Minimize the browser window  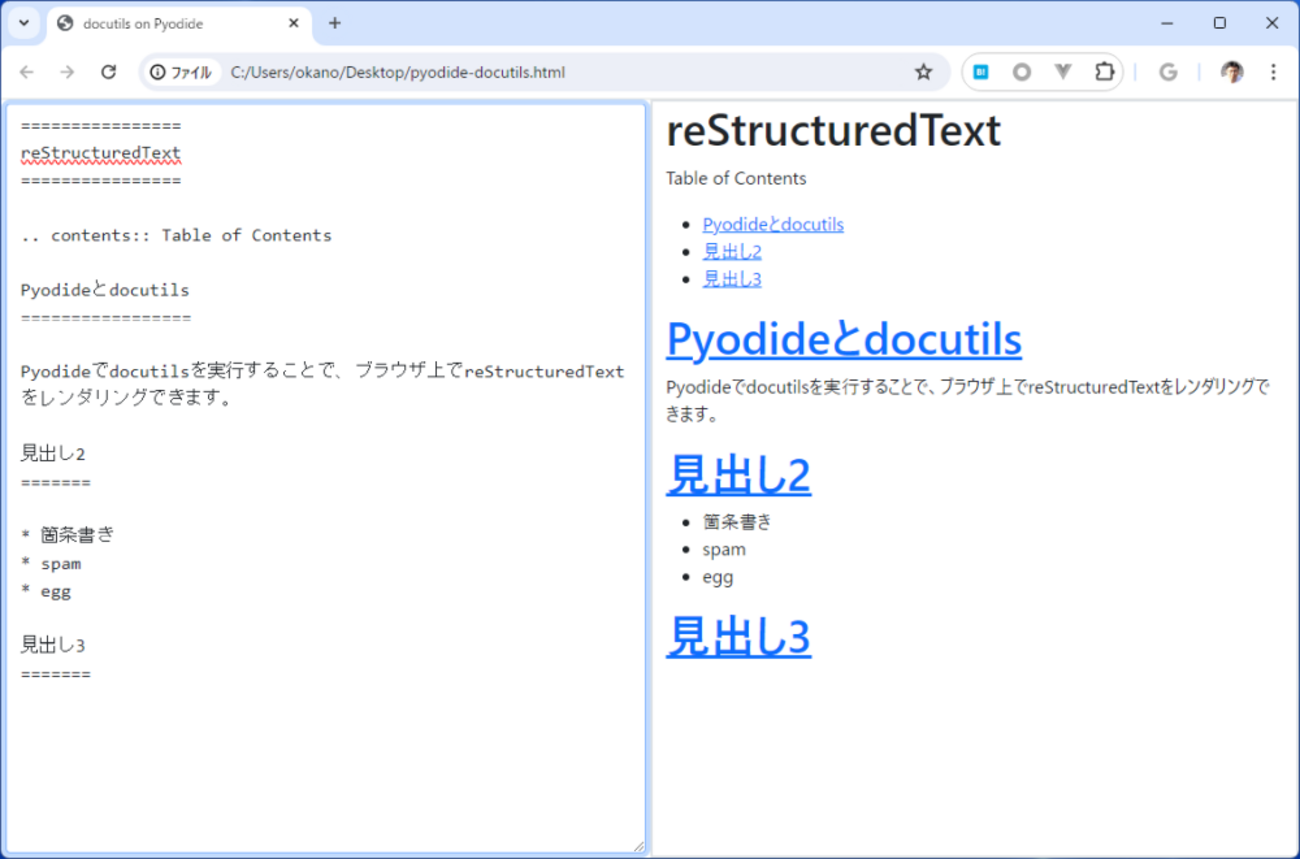(1167, 23)
